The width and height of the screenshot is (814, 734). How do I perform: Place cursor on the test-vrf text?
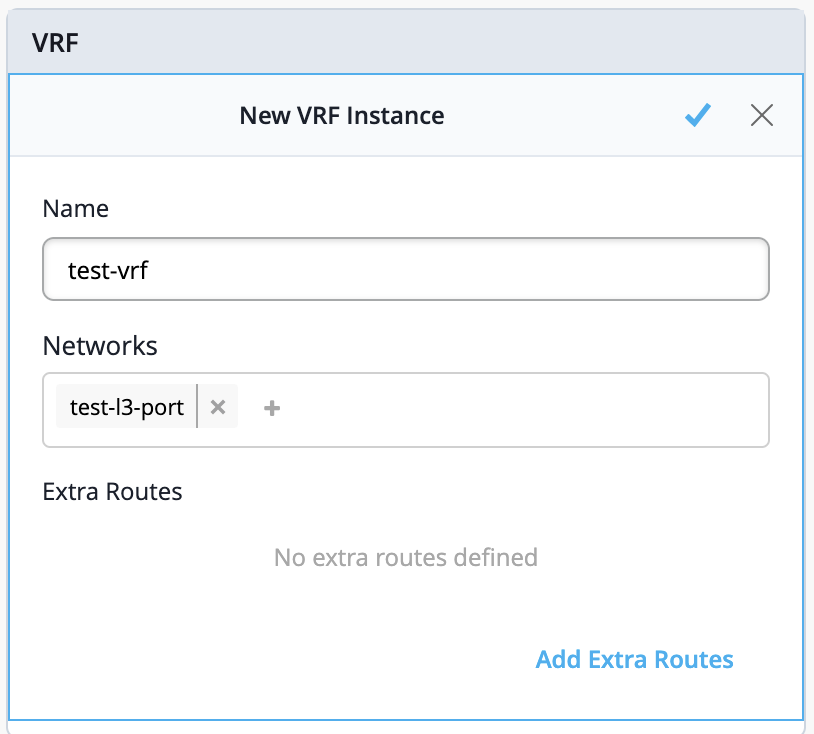click(x=107, y=269)
